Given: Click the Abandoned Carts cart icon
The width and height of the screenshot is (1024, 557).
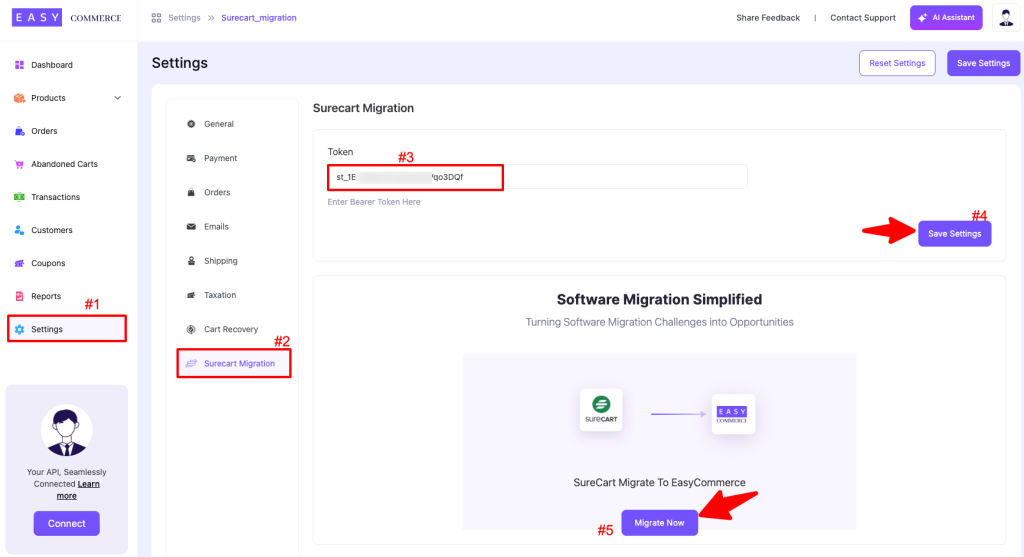Looking at the screenshot, I should click(20, 164).
